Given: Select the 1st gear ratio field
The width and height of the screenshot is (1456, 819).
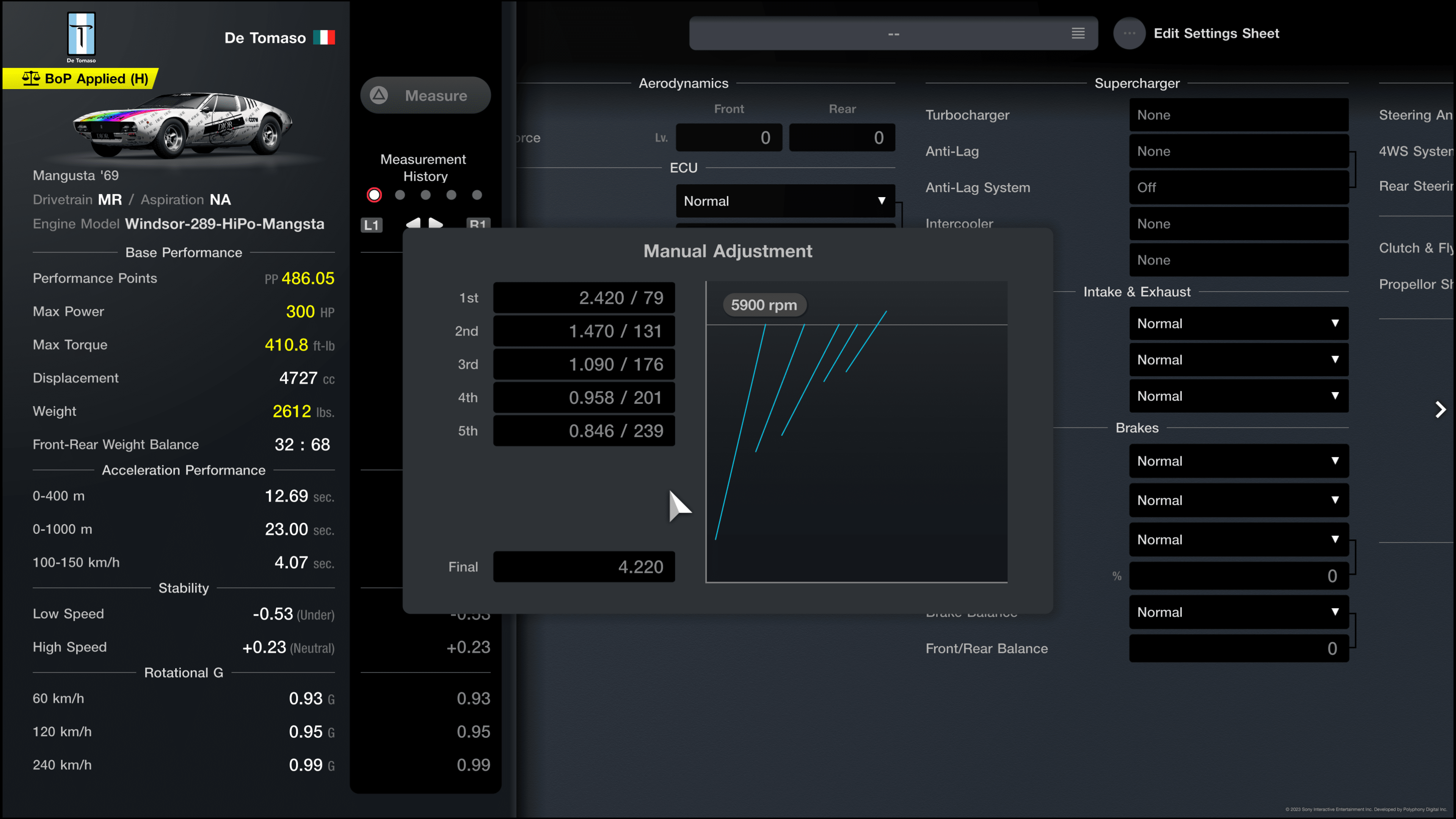Looking at the screenshot, I should coord(584,298).
